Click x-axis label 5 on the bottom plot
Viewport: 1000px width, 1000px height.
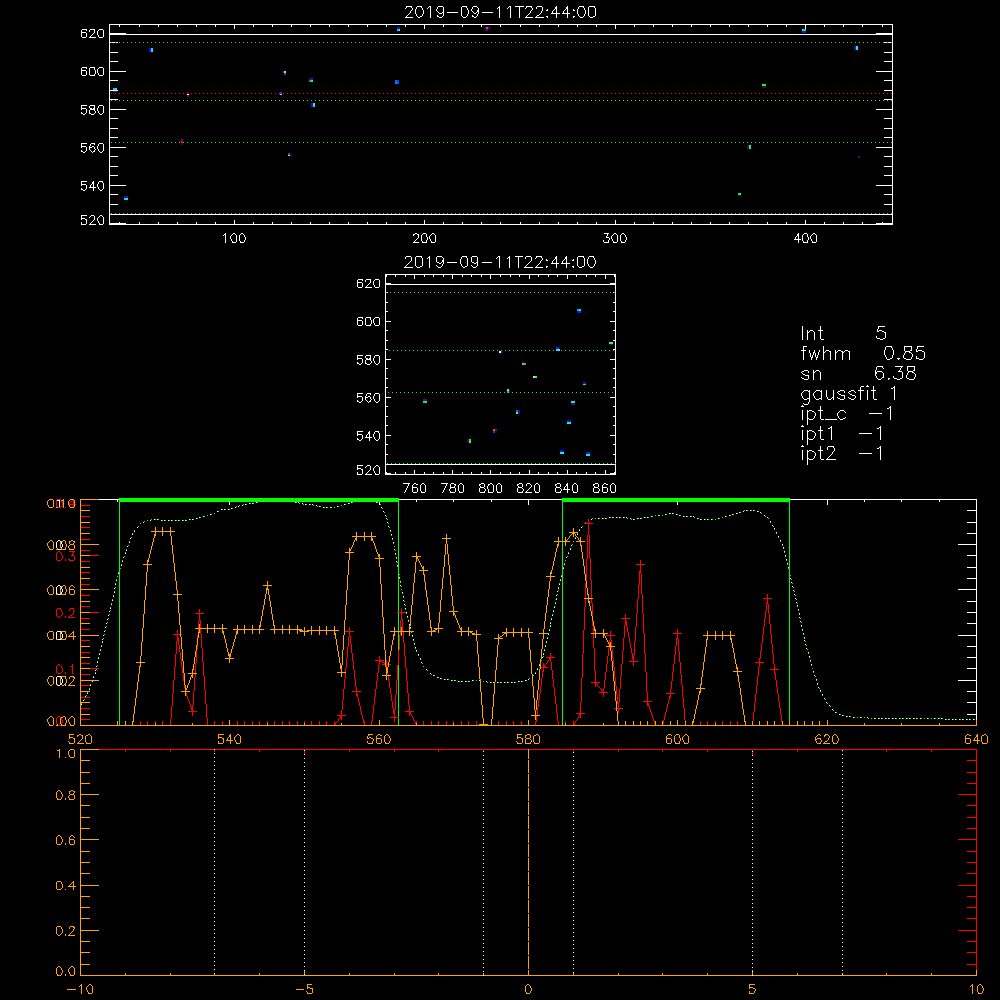coord(753,990)
